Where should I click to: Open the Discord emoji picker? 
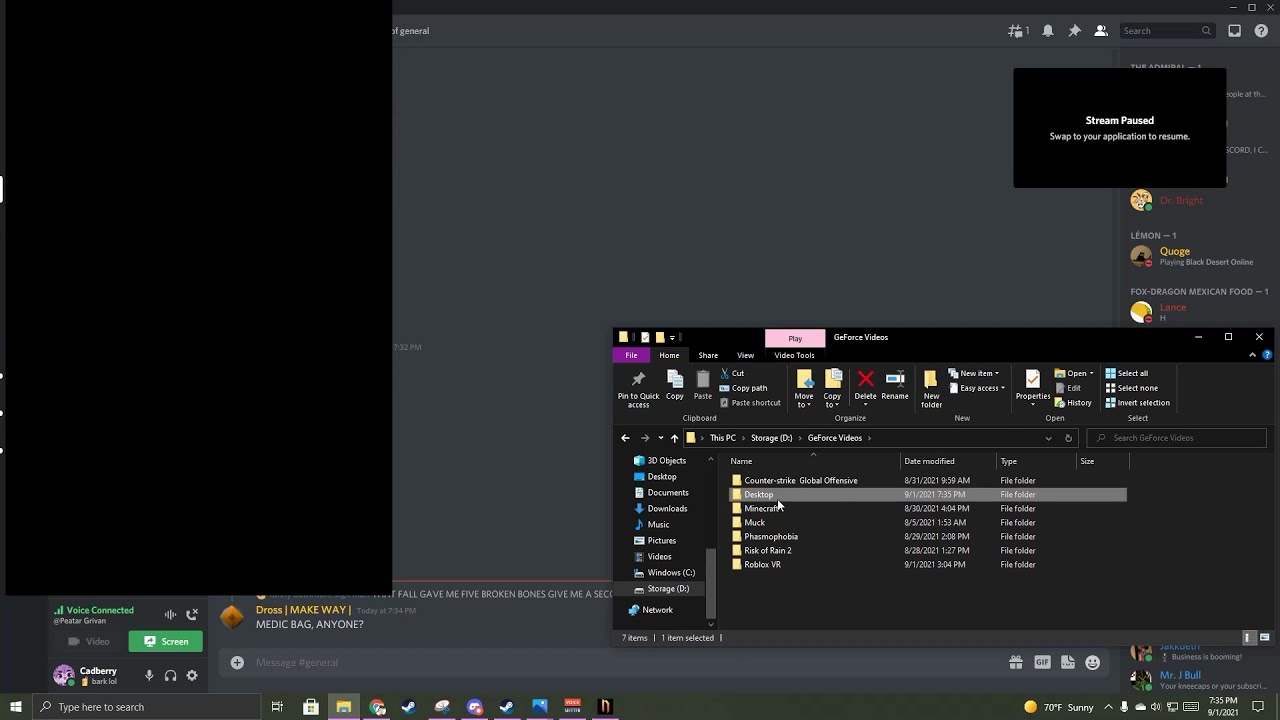(x=1092, y=662)
